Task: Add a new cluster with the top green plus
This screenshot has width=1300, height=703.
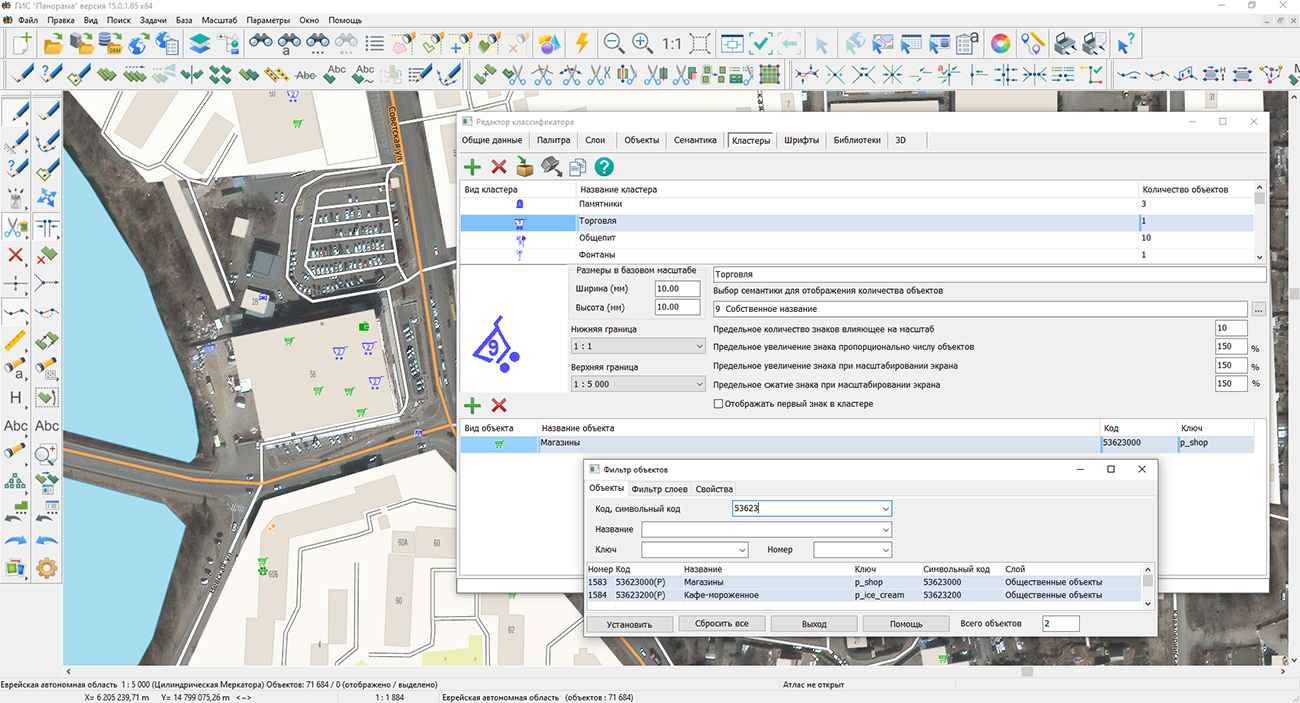Action: pos(472,167)
